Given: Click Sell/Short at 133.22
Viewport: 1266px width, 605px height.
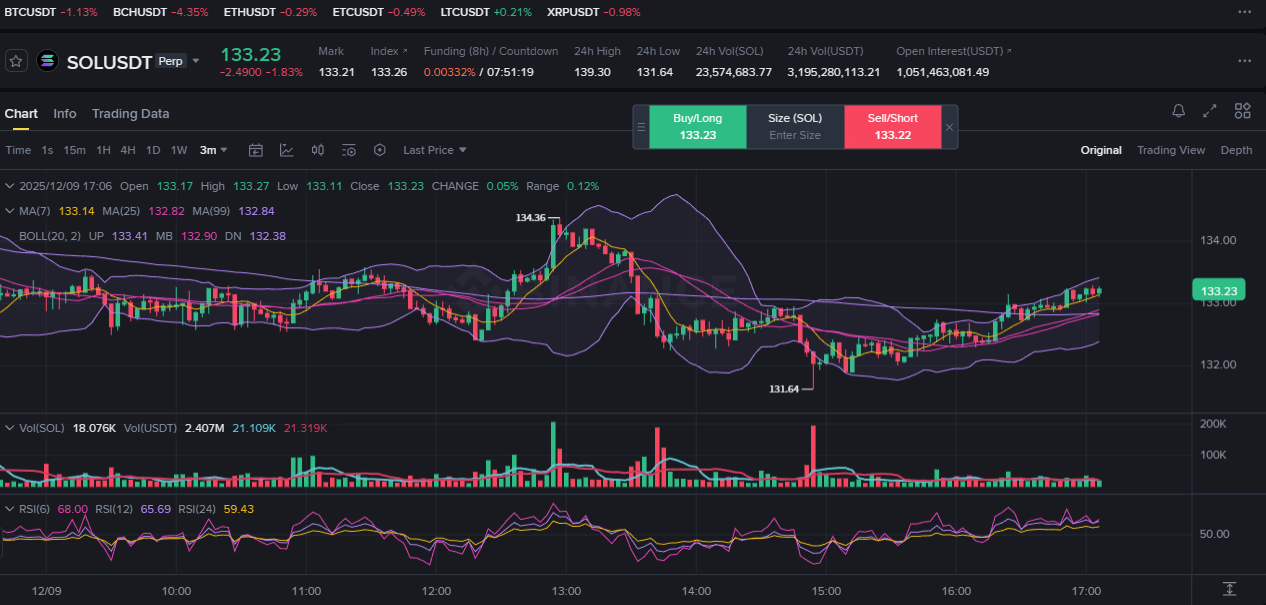Looking at the screenshot, I should click(893, 127).
